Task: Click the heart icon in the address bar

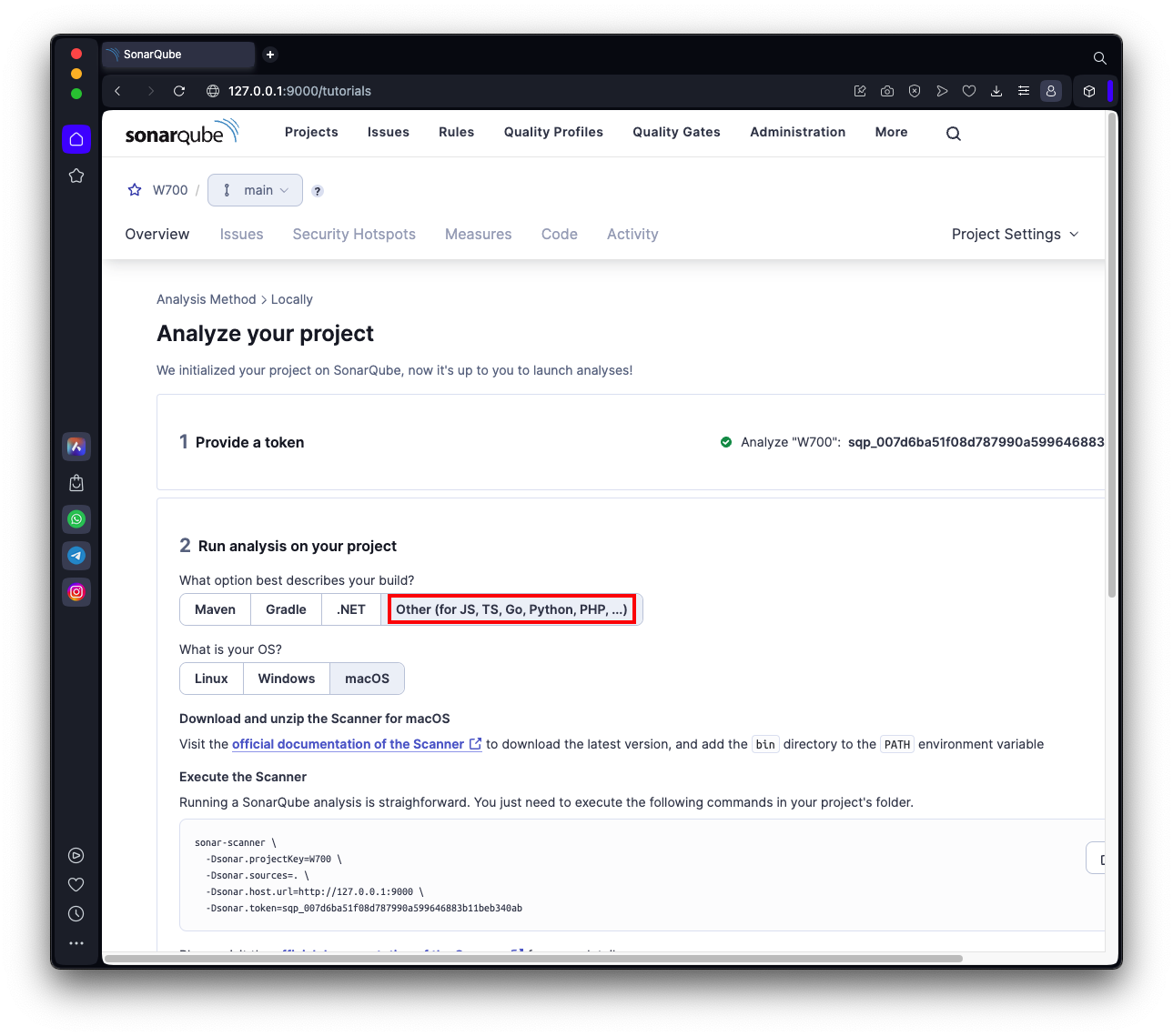Action: 969,91
